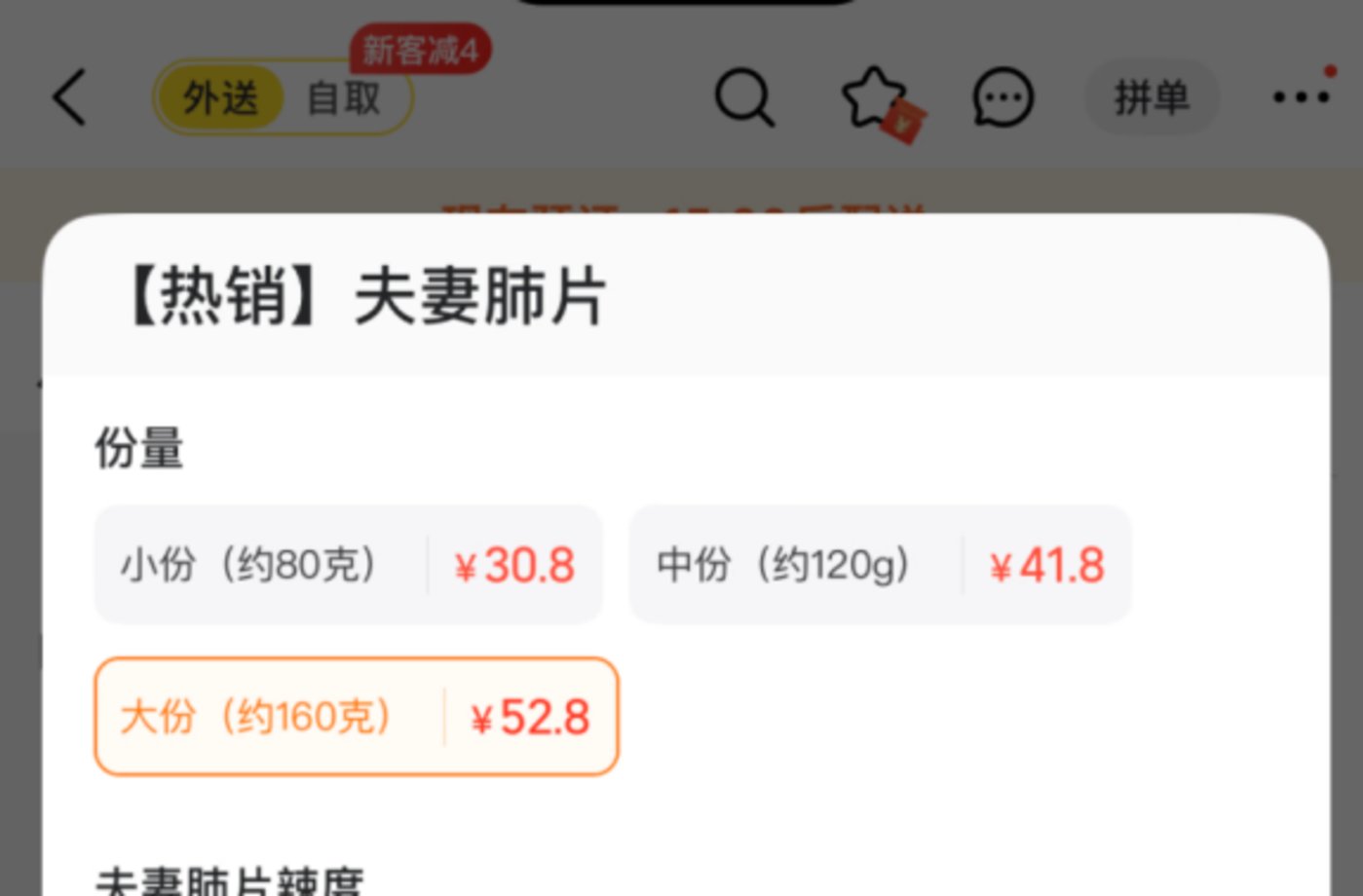Favorite the store via star icon

click(x=872, y=96)
